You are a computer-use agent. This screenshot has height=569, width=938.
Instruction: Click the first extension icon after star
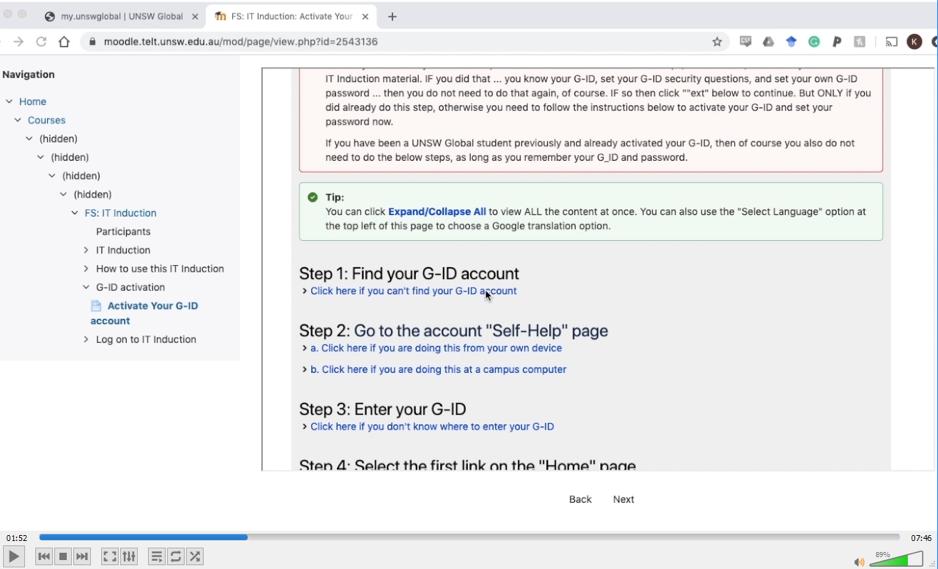coord(745,41)
